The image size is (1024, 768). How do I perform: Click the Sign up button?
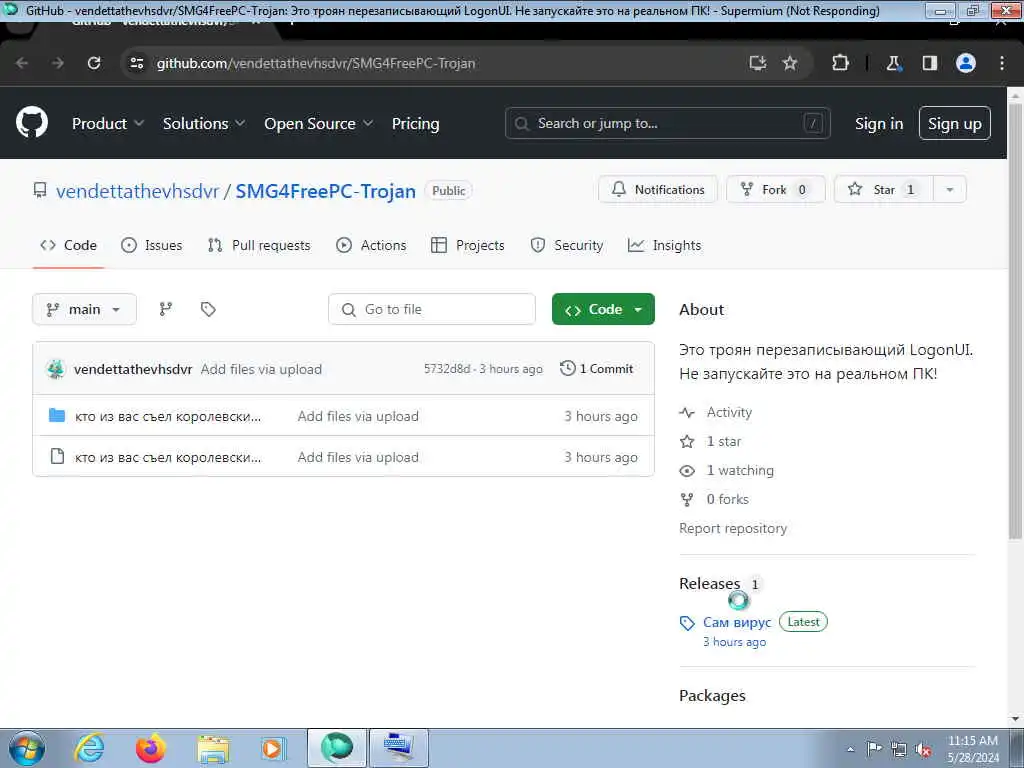(955, 123)
